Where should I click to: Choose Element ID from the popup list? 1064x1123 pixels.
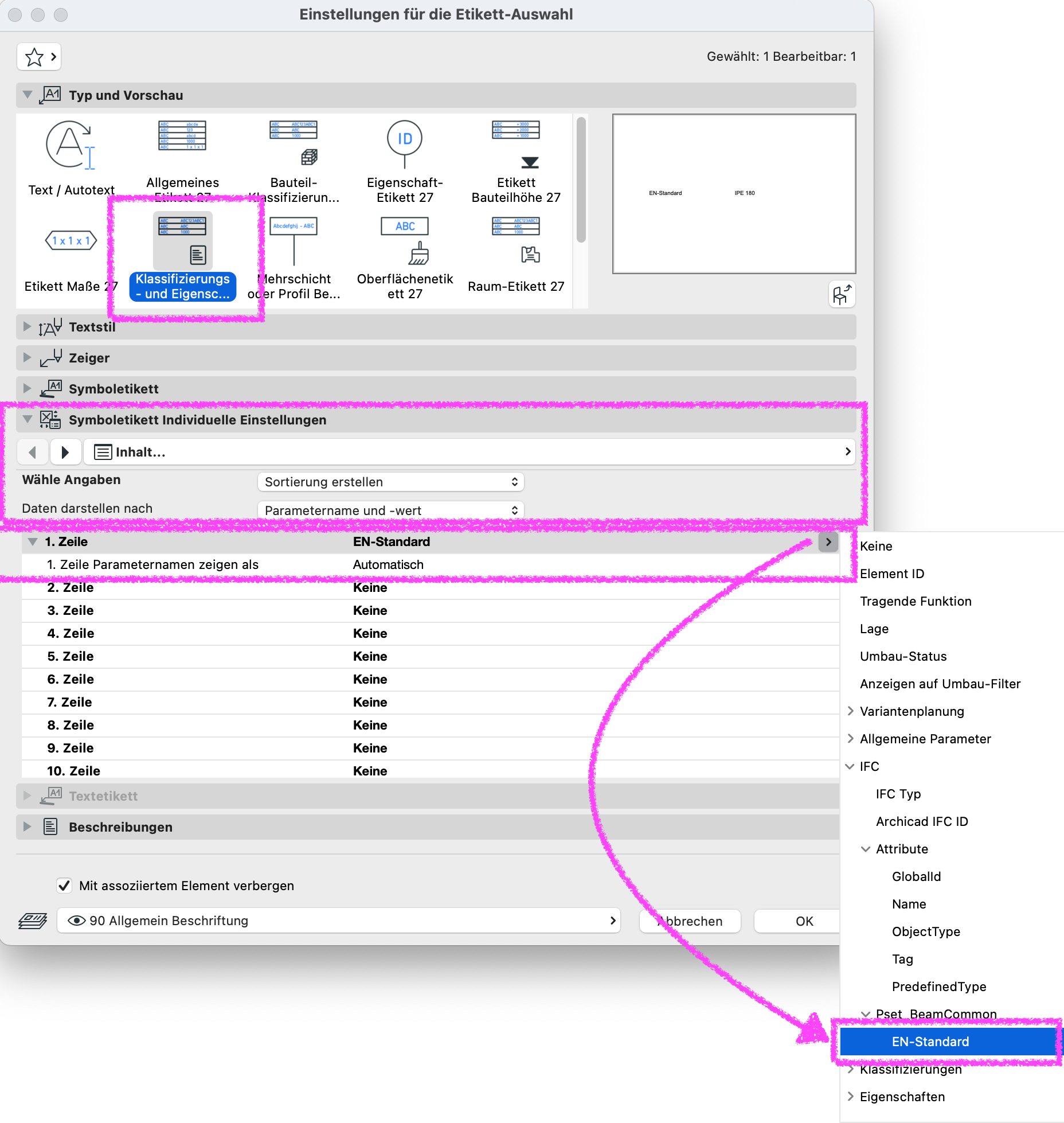click(x=892, y=574)
